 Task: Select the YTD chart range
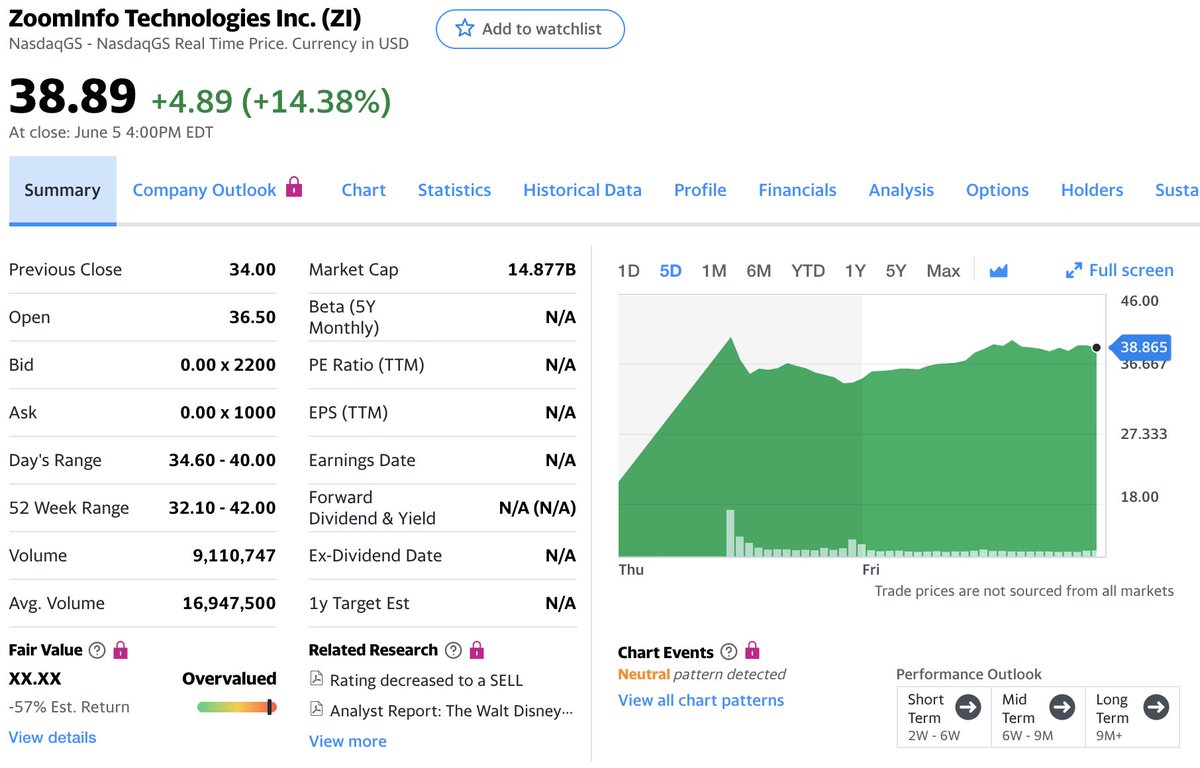[x=808, y=271]
